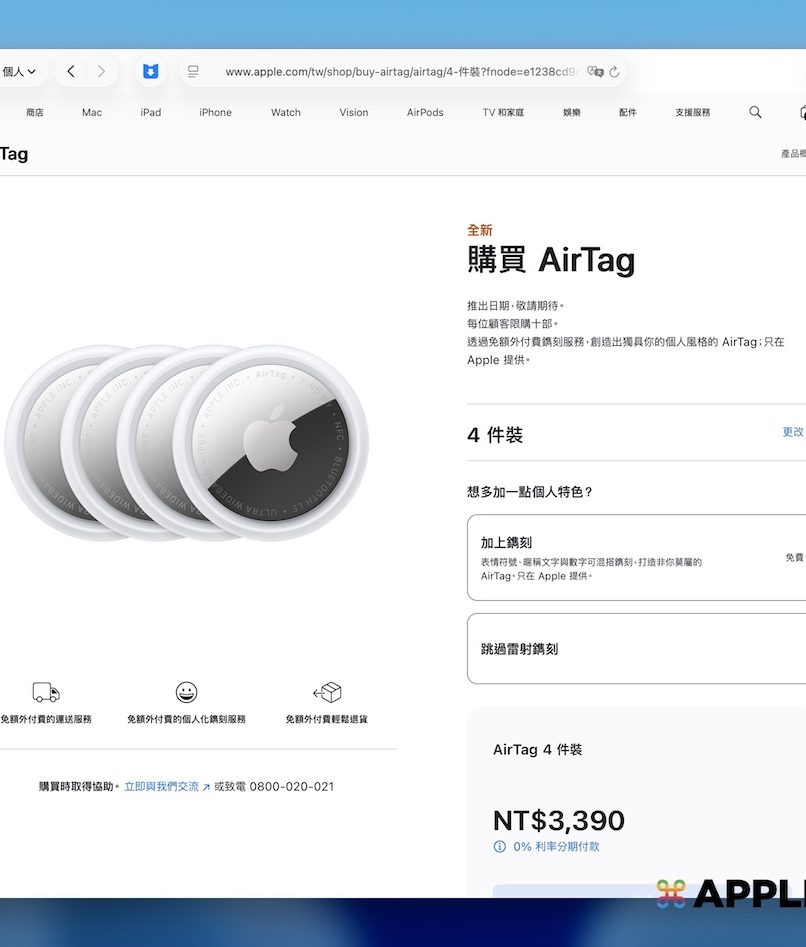Click 更改 link next to 4 件裝

pos(792,432)
